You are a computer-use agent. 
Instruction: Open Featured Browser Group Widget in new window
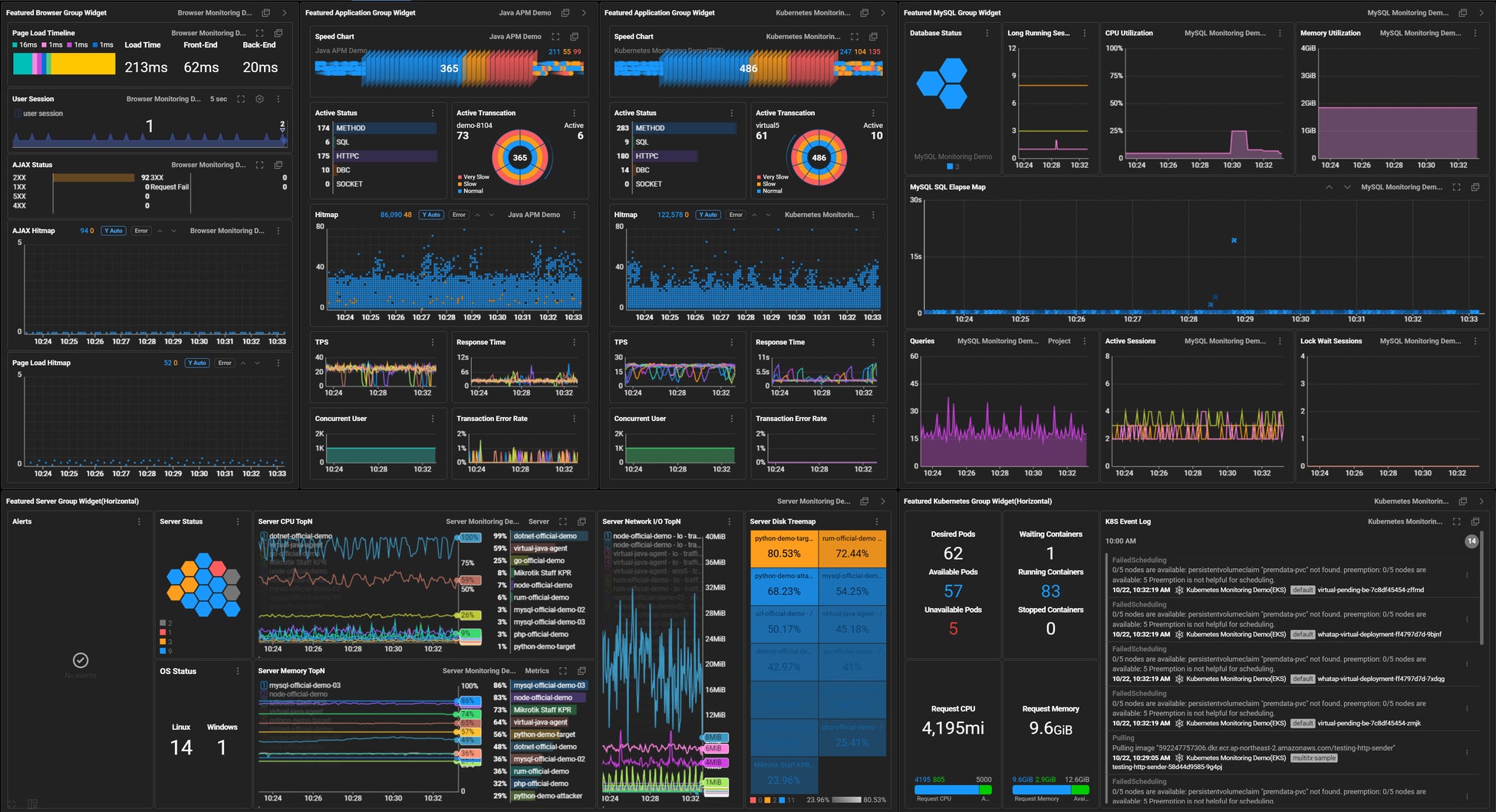point(266,12)
